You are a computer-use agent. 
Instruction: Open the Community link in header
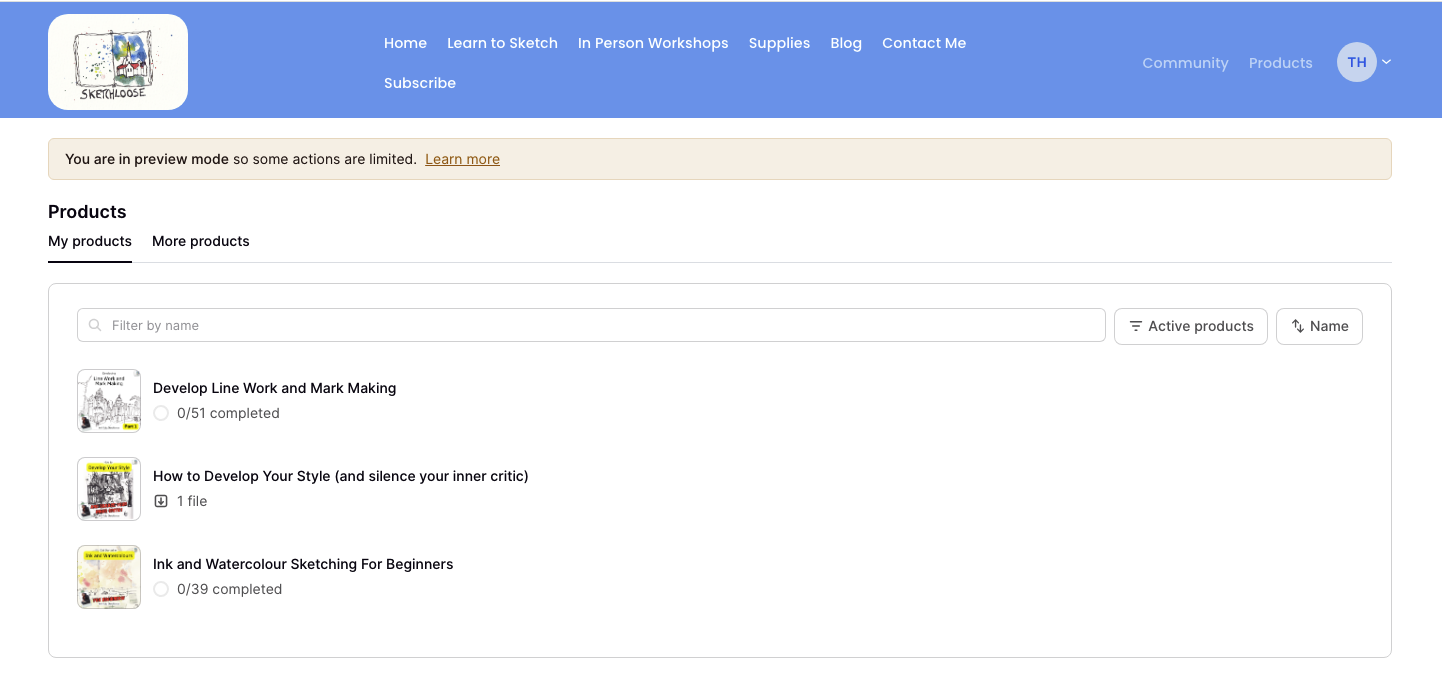1185,63
